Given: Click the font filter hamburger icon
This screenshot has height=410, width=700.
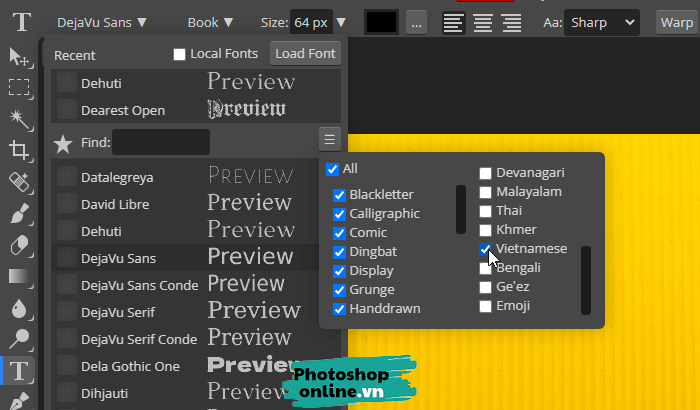Looking at the screenshot, I should click(329, 139).
